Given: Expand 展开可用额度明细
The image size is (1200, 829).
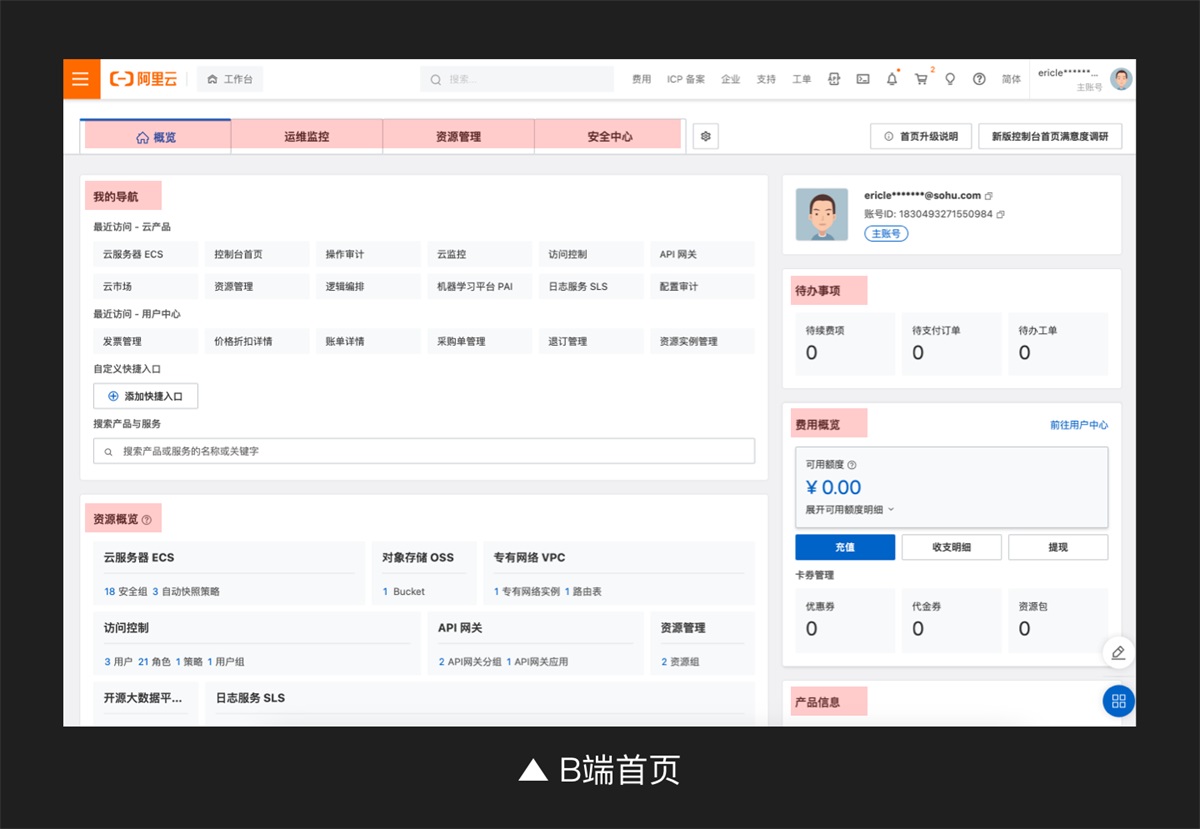Looking at the screenshot, I should (850, 509).
